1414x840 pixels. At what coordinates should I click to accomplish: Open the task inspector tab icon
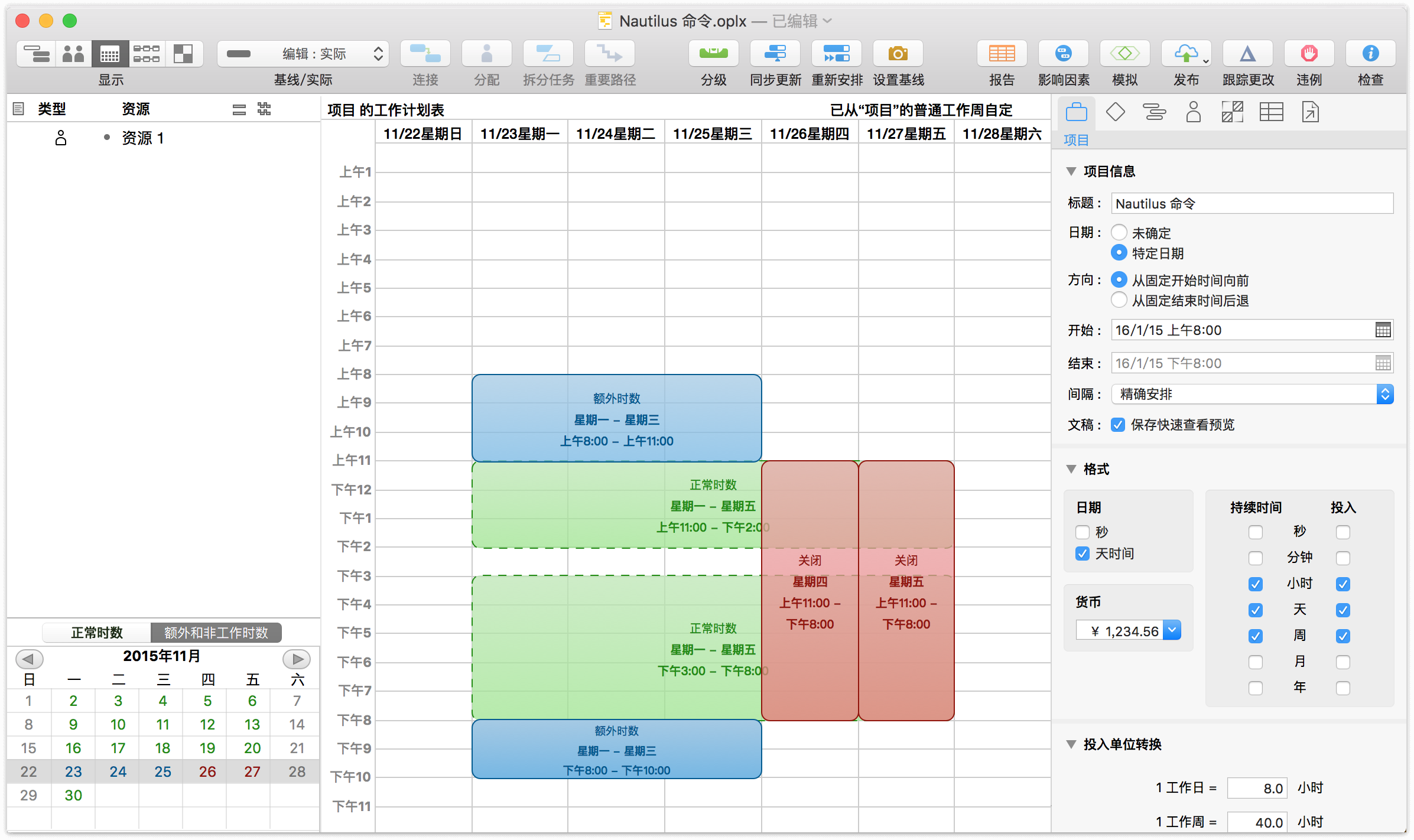[1154, 112]
